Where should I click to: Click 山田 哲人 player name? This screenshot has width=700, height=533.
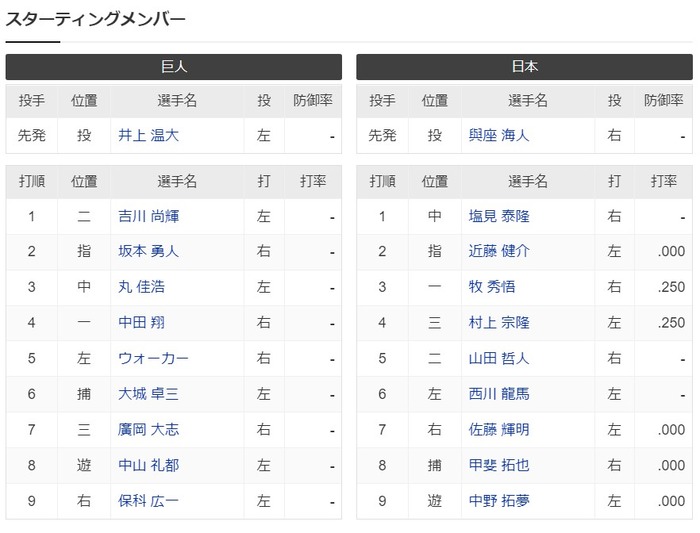coord(499,358)
